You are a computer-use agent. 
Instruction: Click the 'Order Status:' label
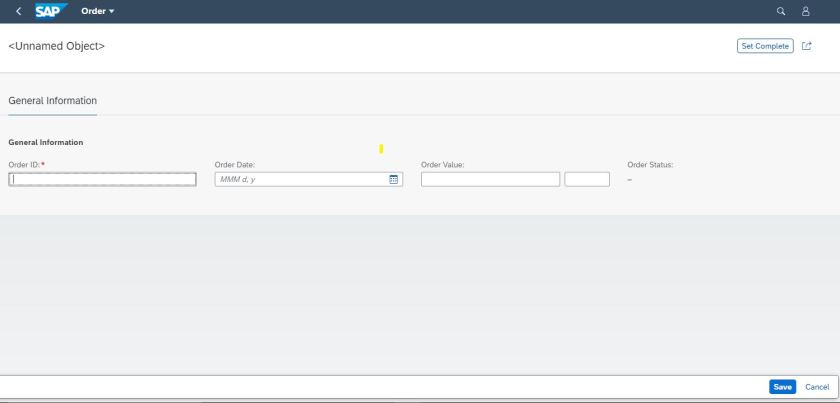click(x=650, y=165)
